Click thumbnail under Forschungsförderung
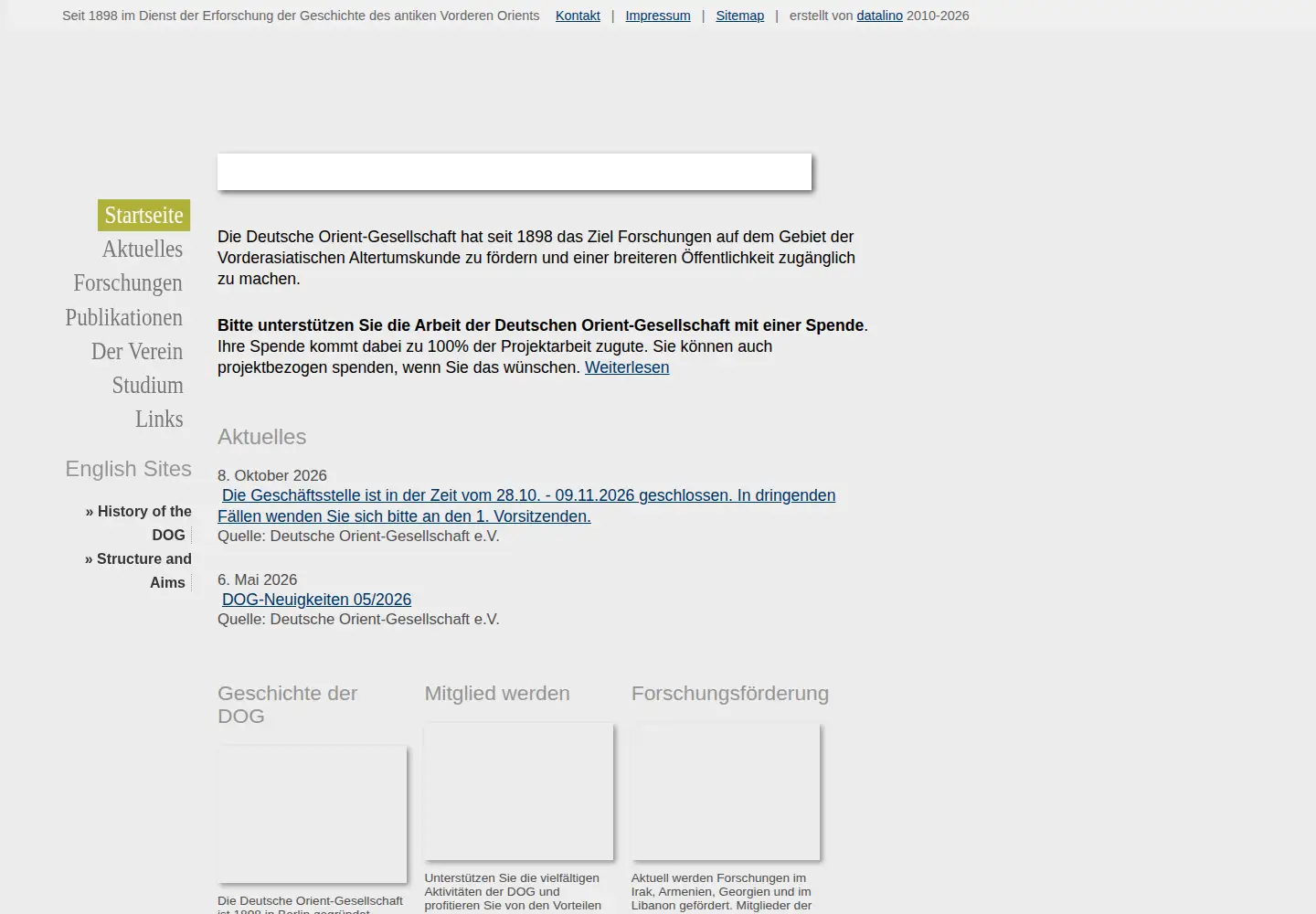 pyautogui.click(x=726, y=792)
